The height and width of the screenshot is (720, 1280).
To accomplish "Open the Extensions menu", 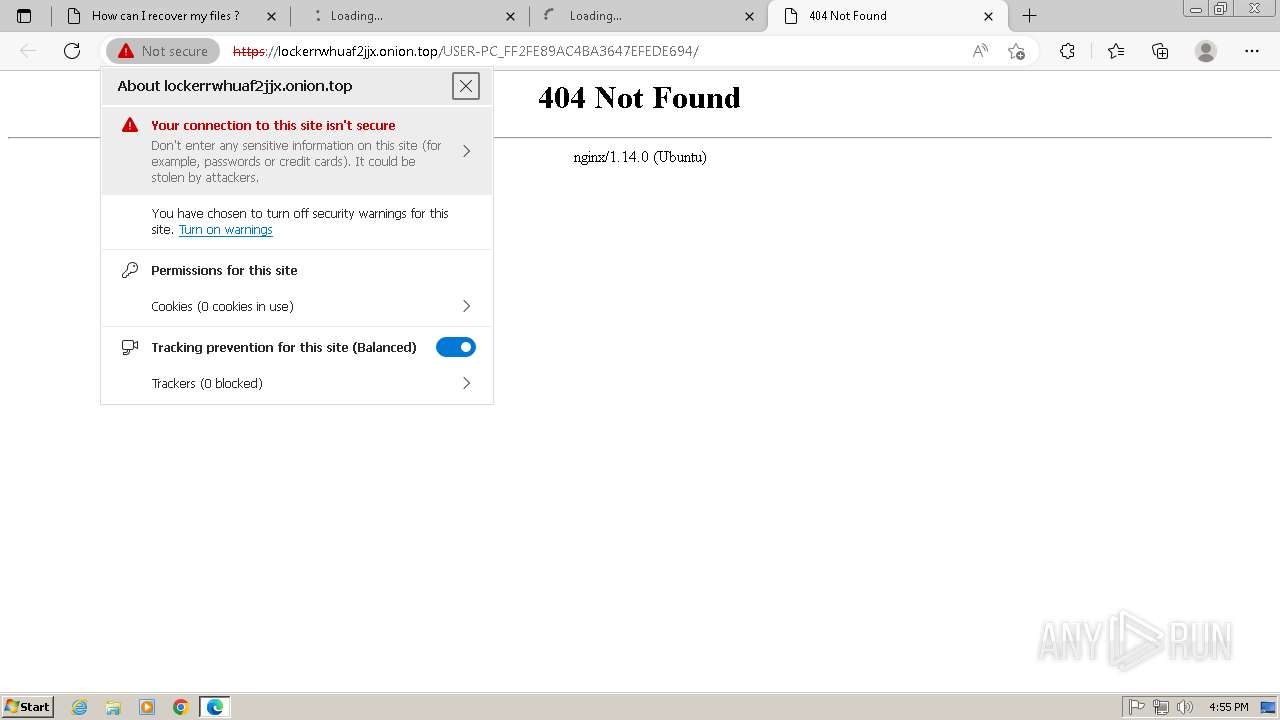I will tap(1067, 51).
